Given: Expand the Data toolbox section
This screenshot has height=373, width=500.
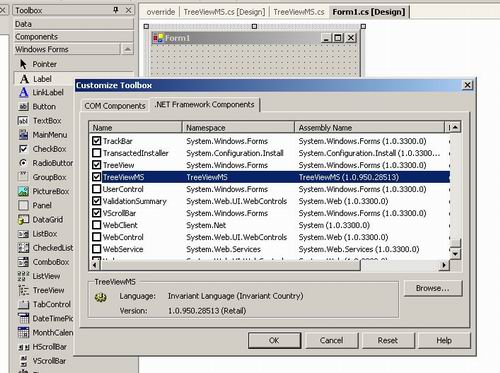Looking at the screenshot, I should tap(74, 24).
